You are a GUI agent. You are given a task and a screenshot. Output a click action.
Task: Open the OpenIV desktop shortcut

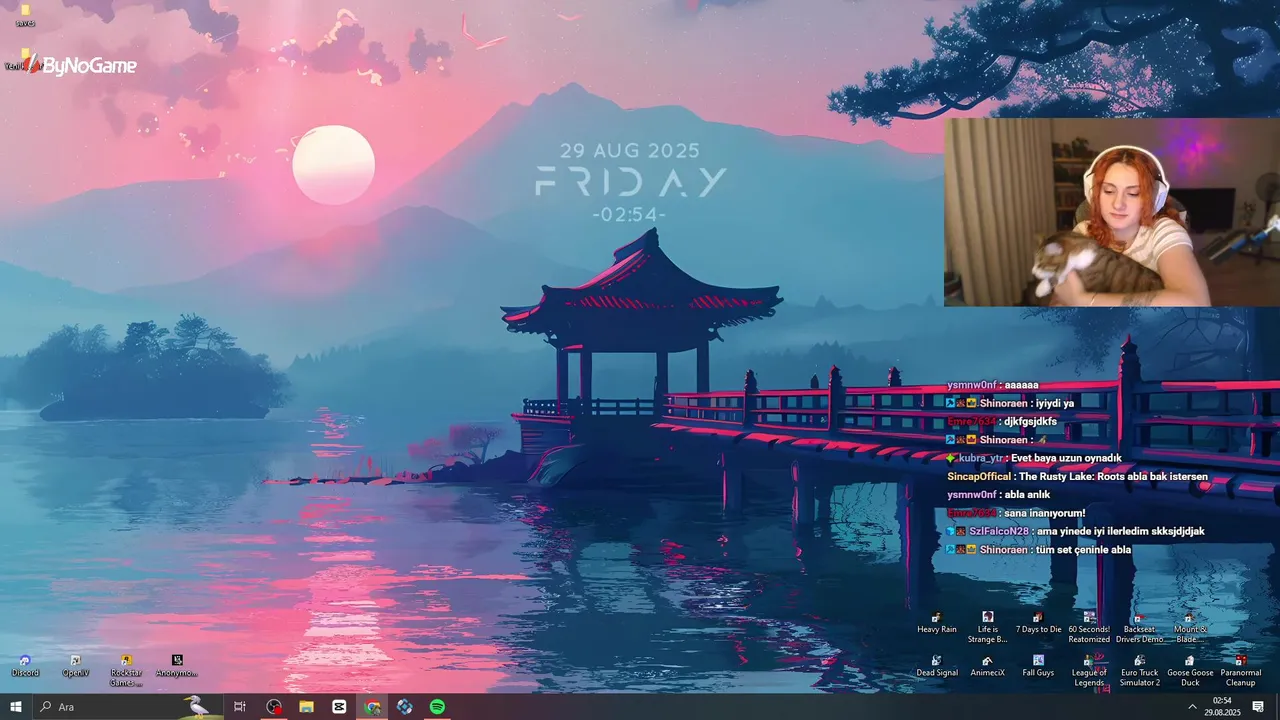[76, 667]
